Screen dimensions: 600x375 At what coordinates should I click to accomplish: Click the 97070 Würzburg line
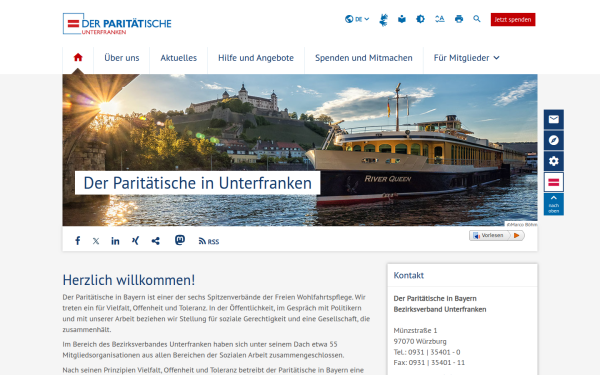point(420,341)
